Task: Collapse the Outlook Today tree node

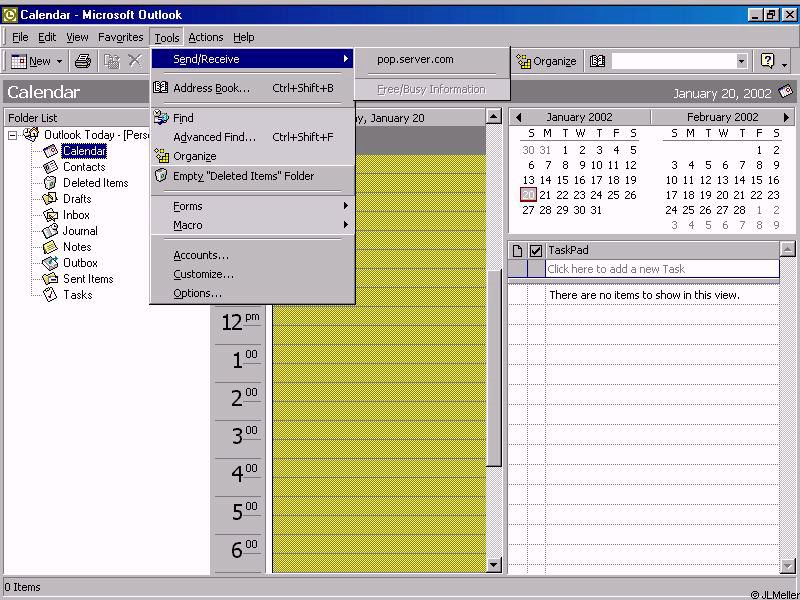Action: click(x=13, y=135)
